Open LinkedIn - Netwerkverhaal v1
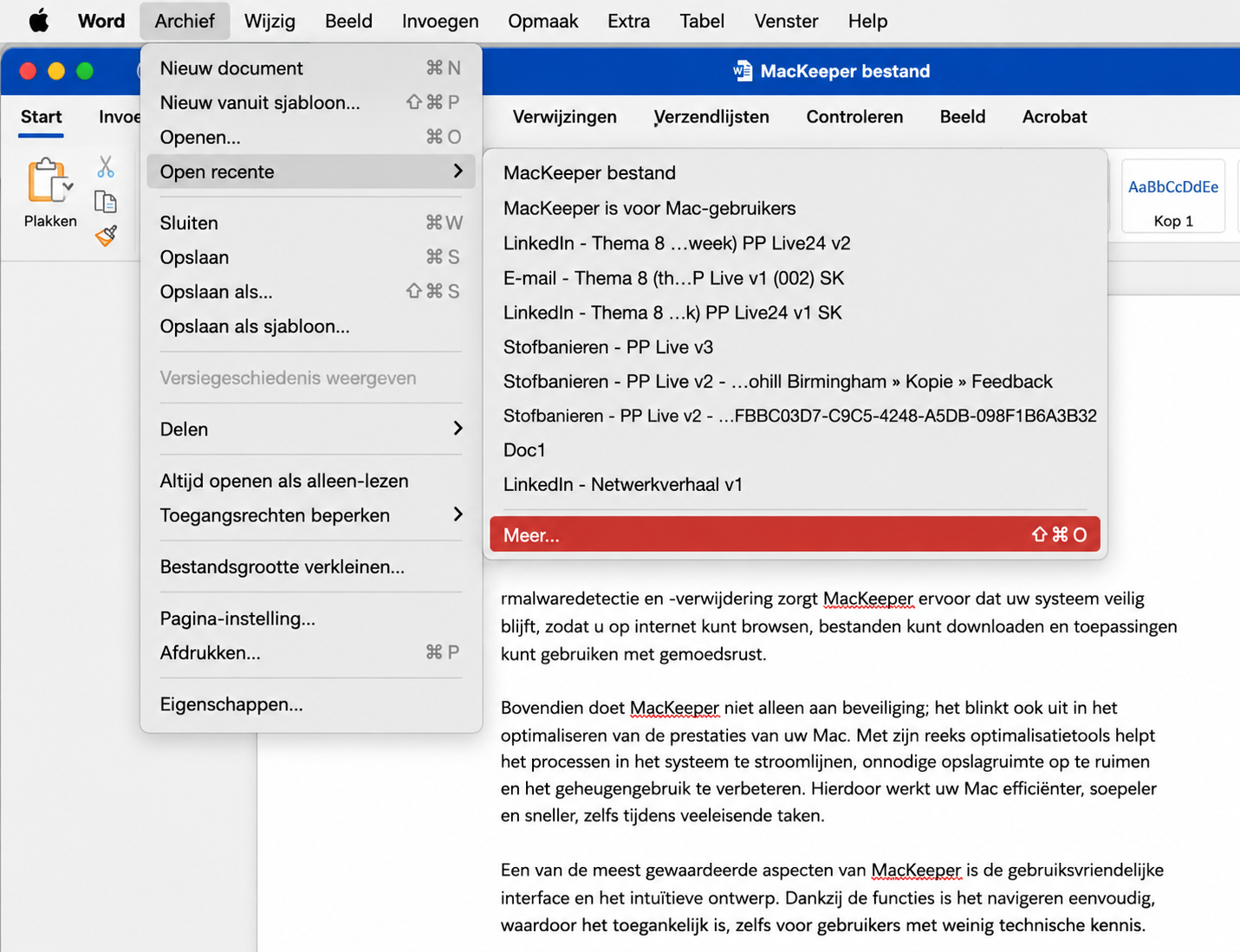The height and width of the screenshot is (952, 1240). click(795, 484)
